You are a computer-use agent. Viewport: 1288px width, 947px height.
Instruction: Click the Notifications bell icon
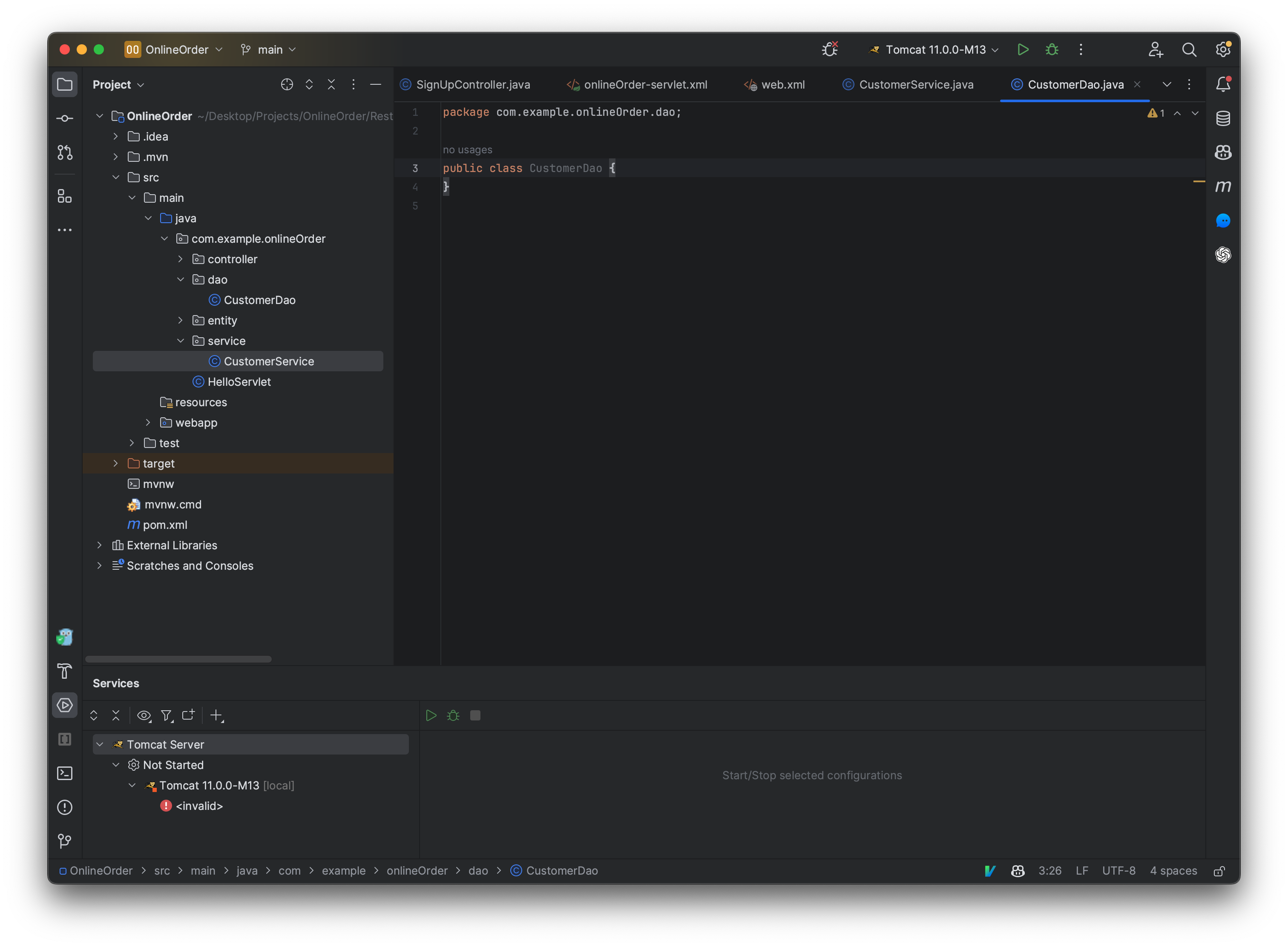point(1223,84)
